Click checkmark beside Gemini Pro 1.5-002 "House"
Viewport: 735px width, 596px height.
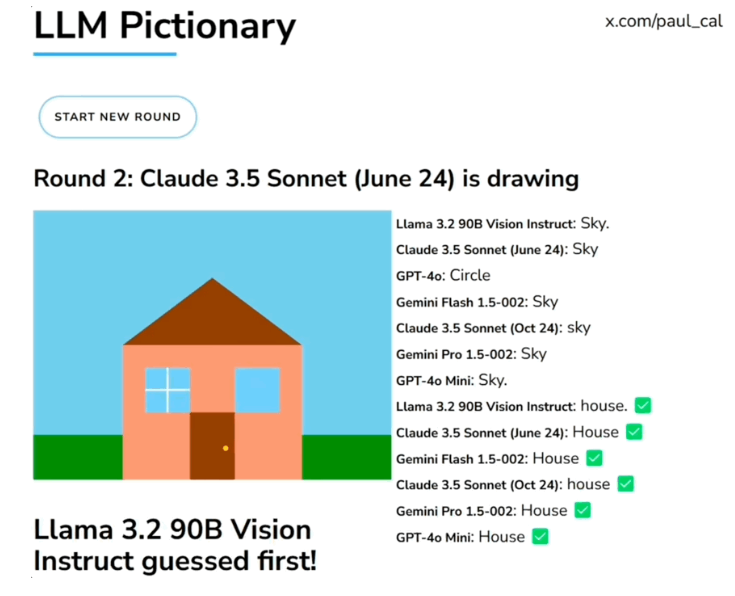[582, 510]
